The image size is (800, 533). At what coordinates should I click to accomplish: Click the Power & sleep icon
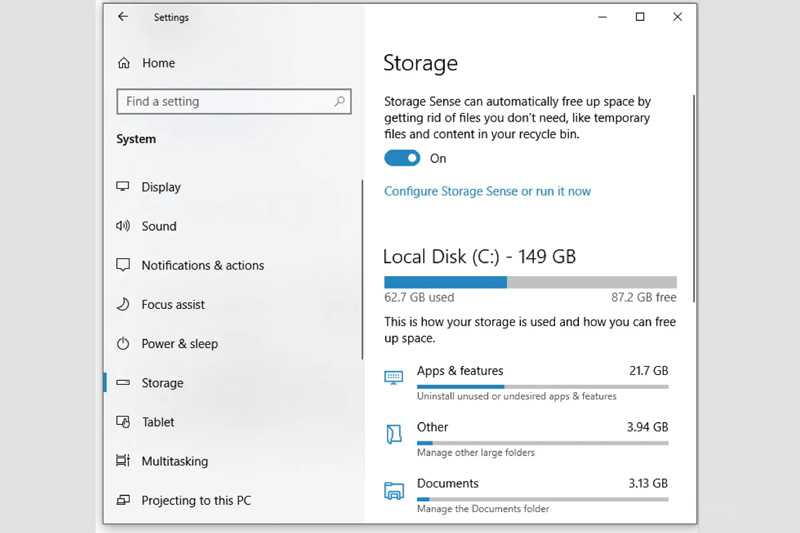(x=123, y=343)
